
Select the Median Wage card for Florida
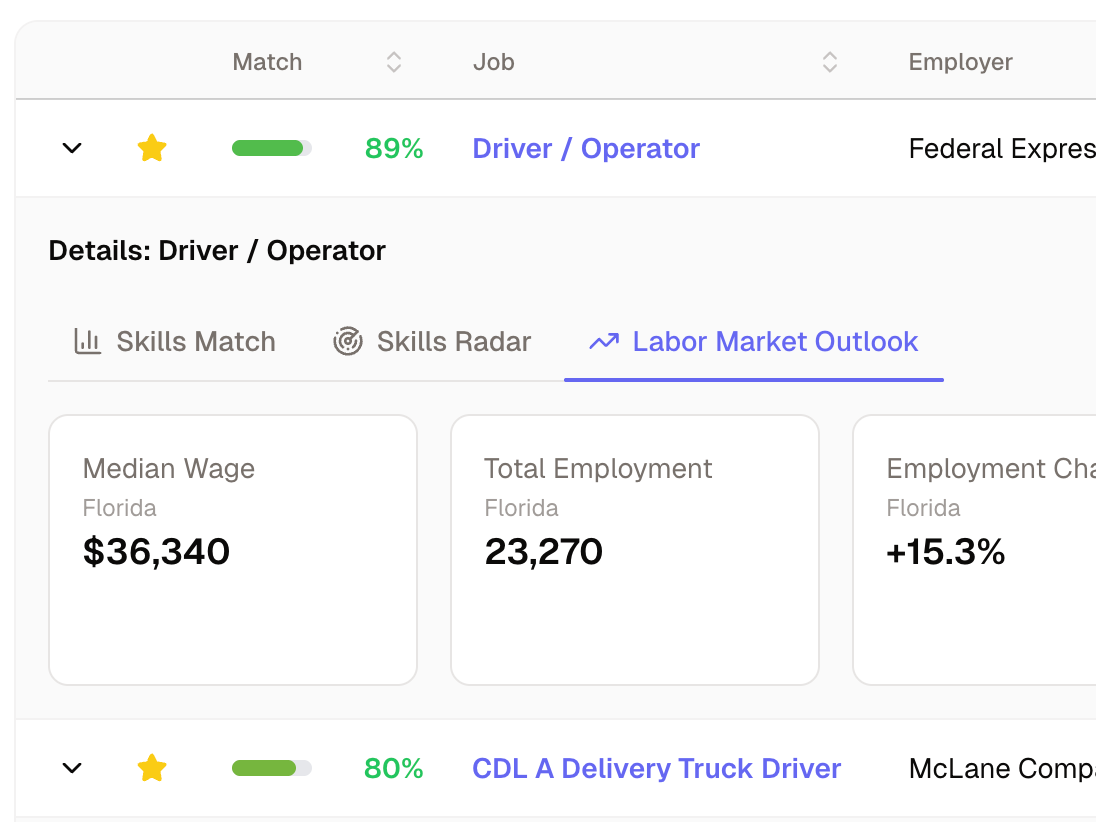tap(233, 549)
